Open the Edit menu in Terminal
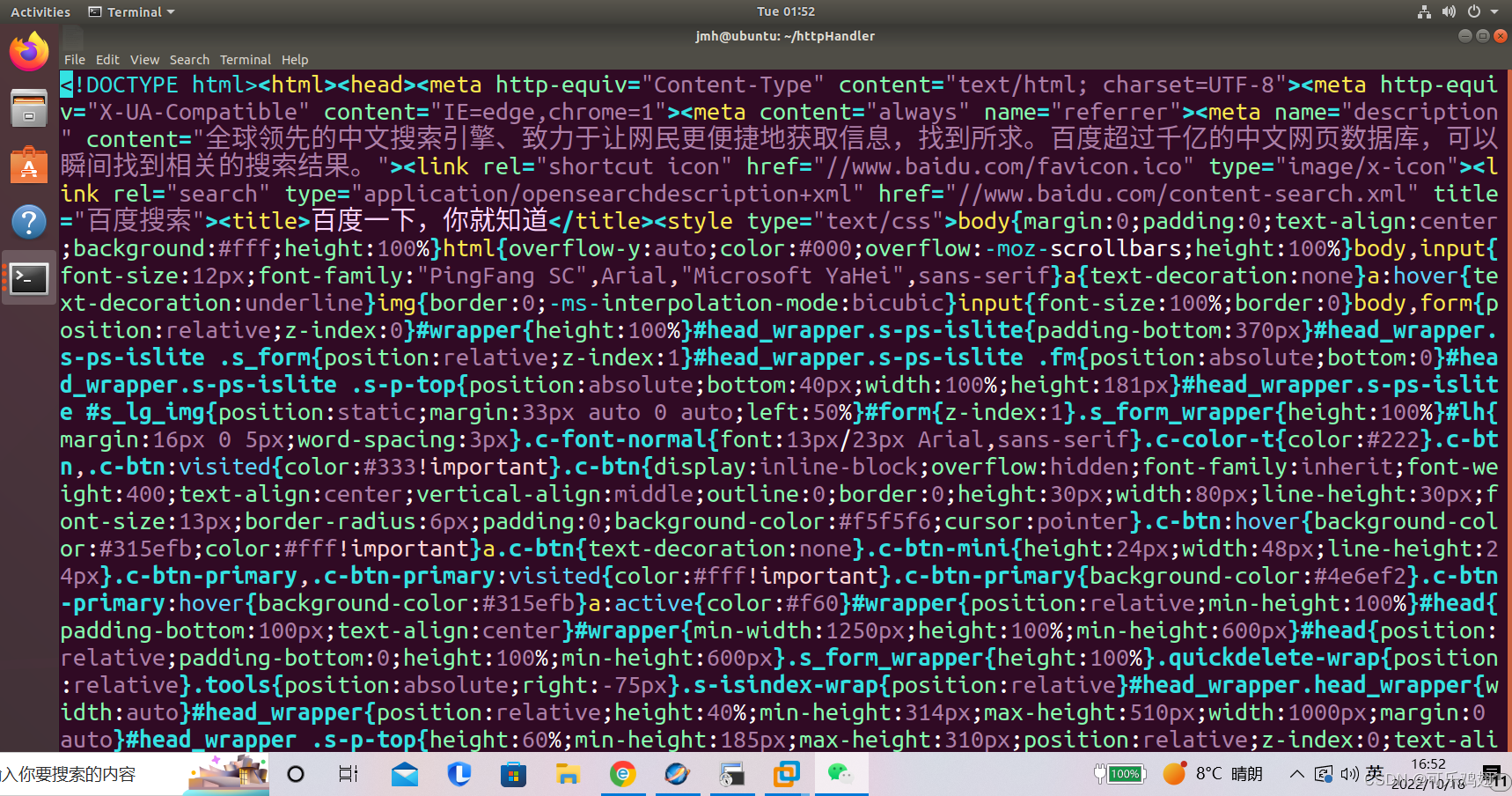Viewport: 1512px width, 796px height. [x=107, y=60]
